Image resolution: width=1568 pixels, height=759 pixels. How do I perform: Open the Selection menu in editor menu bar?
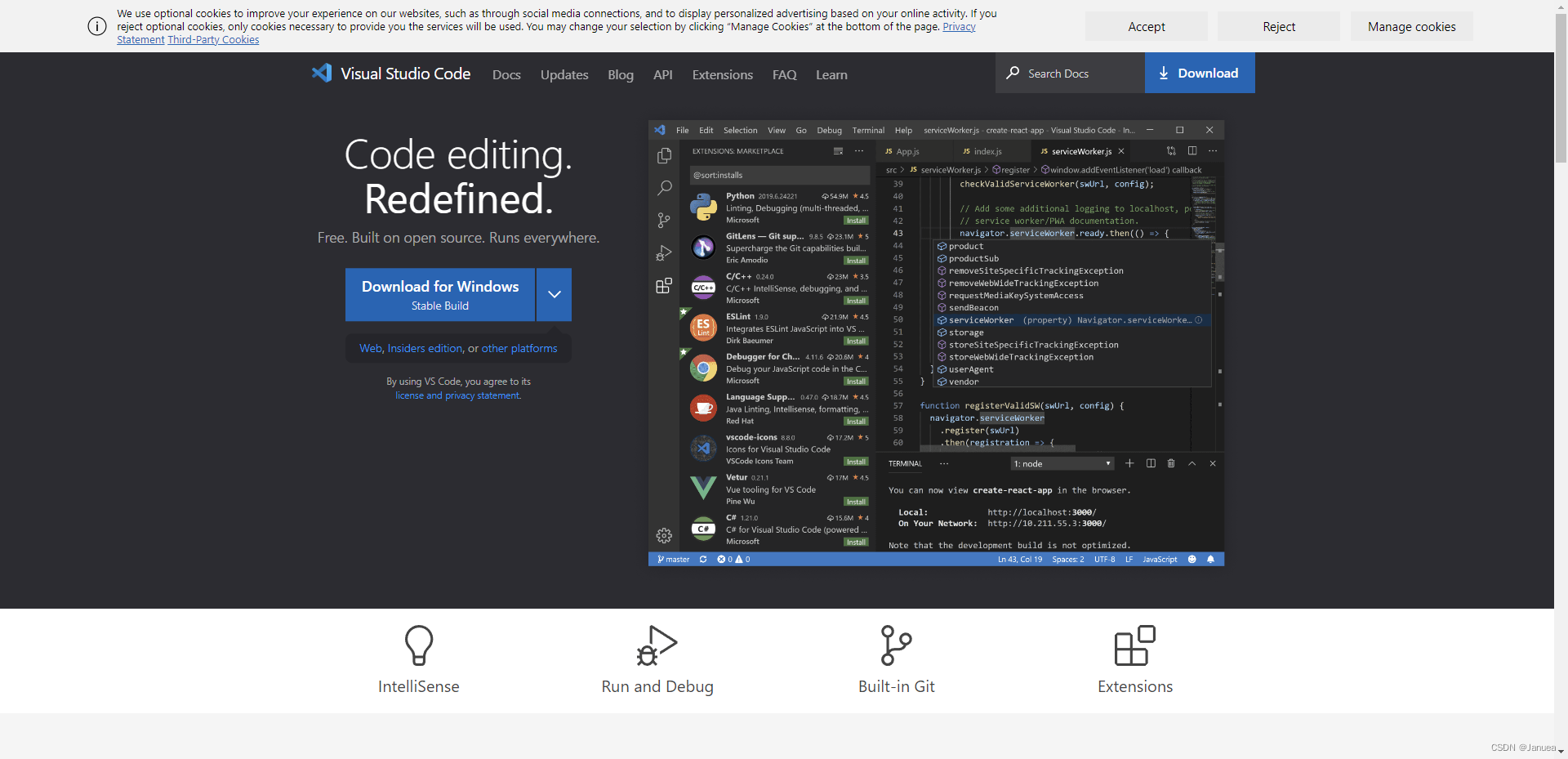coord(740,130)
